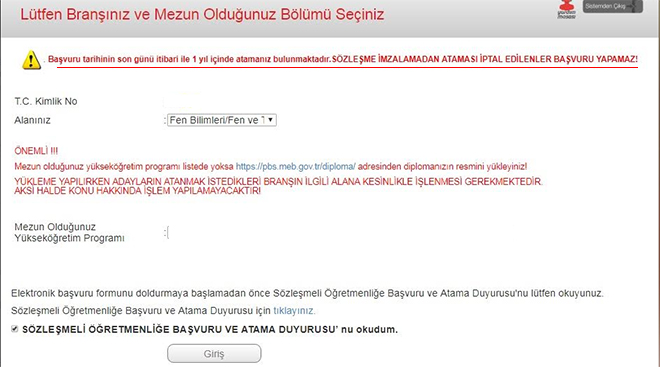Viewport: 660px width, 367px height.
Task: Click the Alanınız label text
Action: [32, 120]
